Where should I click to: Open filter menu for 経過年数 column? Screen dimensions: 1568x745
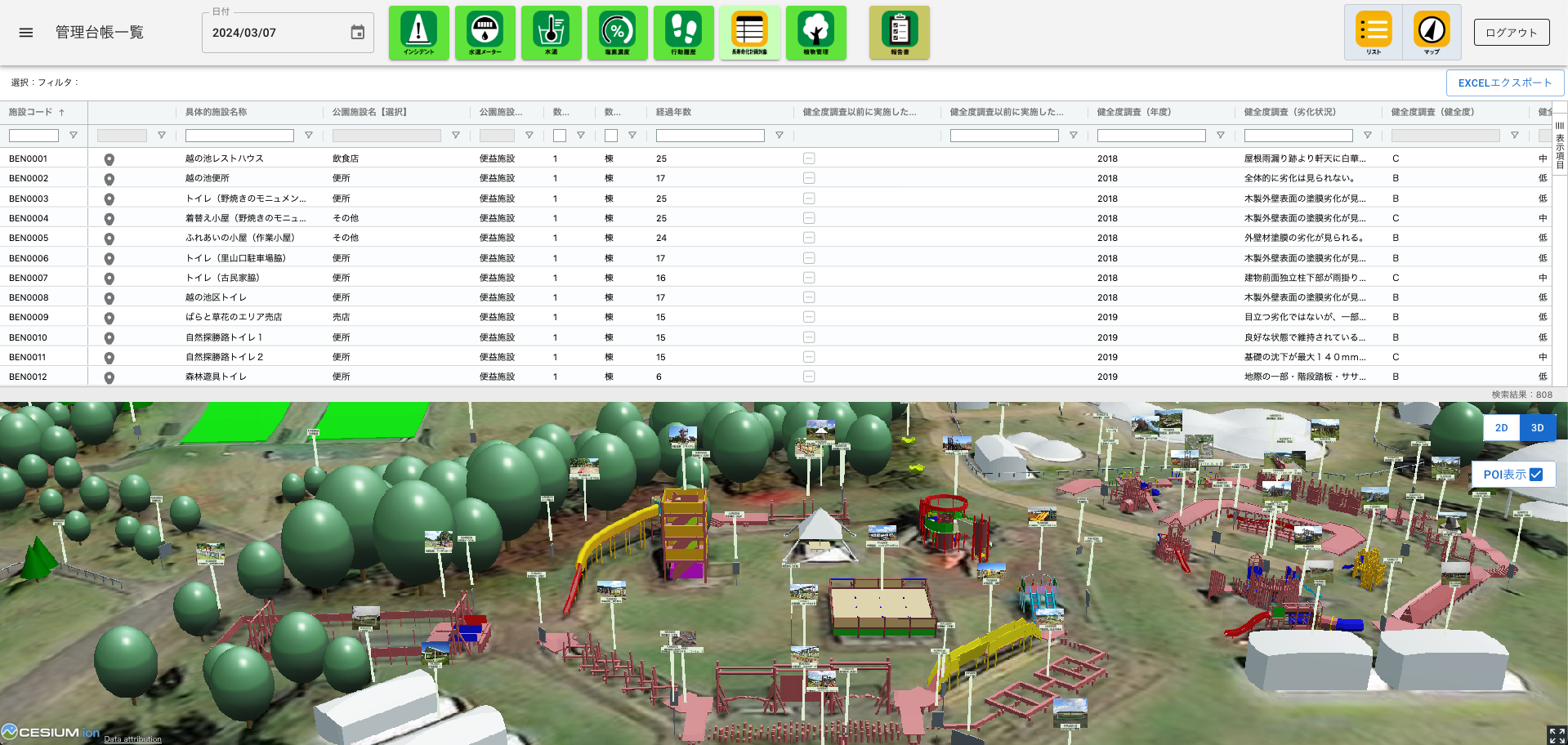coord(780,136)
